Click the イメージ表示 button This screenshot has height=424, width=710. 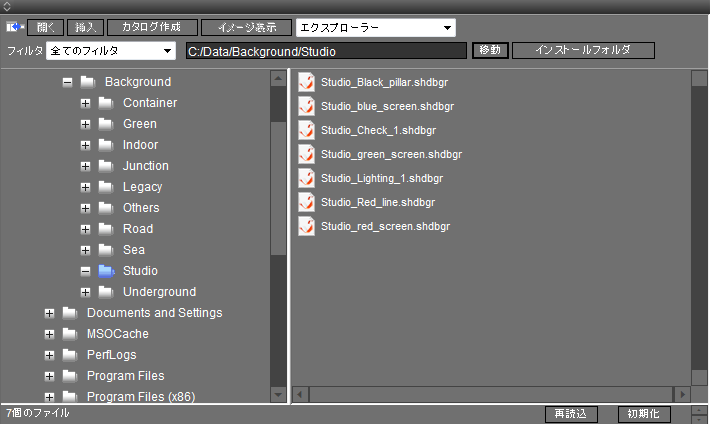[246, 27]
